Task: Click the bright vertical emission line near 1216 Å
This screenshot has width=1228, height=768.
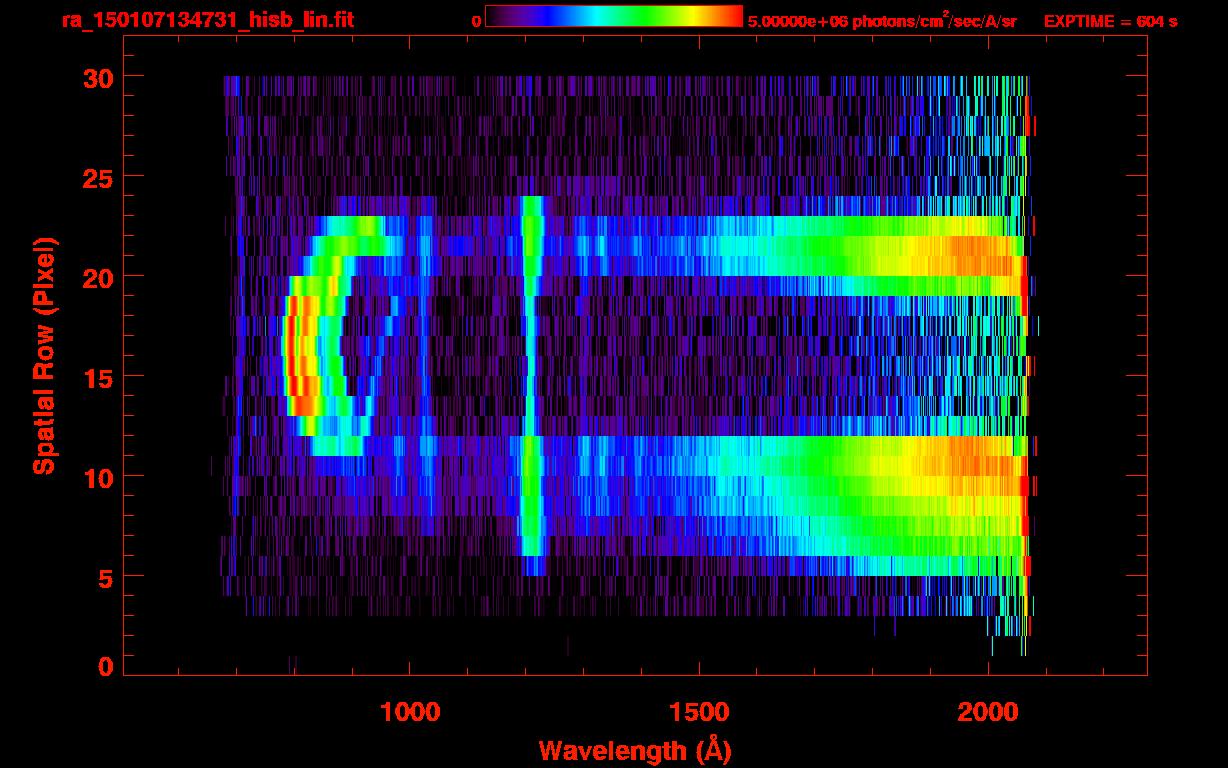Action: pos(532,385)
